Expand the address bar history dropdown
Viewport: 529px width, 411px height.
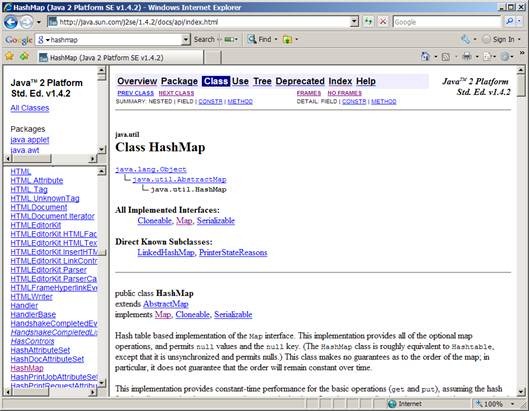[354, 22]
